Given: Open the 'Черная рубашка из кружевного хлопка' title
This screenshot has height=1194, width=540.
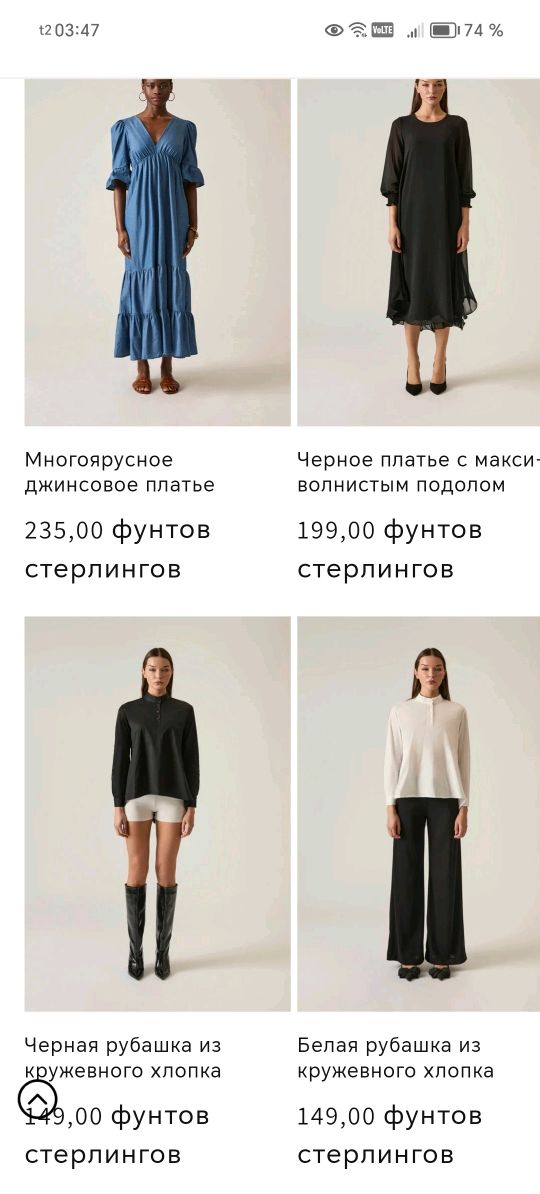Looking at the screenshot, I should [x=123, y=1058].
